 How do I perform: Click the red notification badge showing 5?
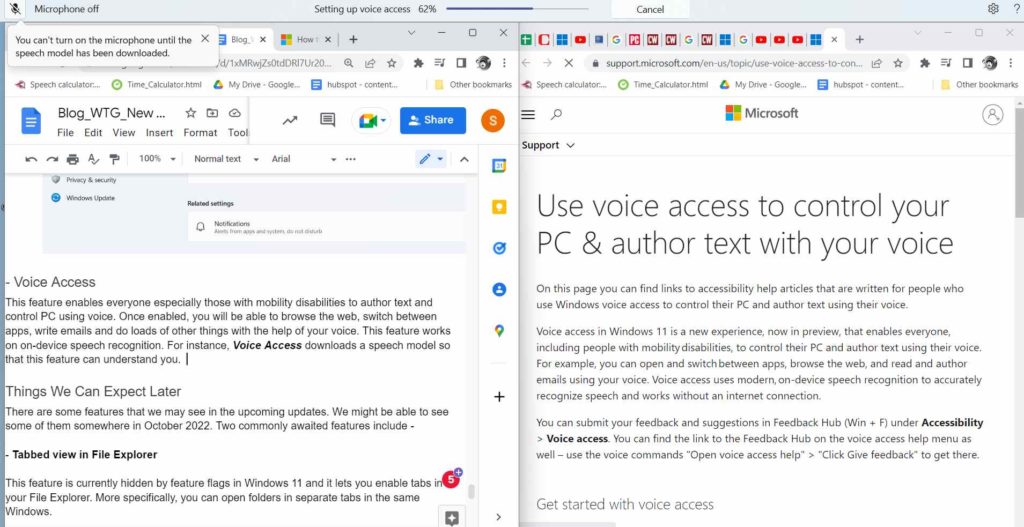[451, 479]
